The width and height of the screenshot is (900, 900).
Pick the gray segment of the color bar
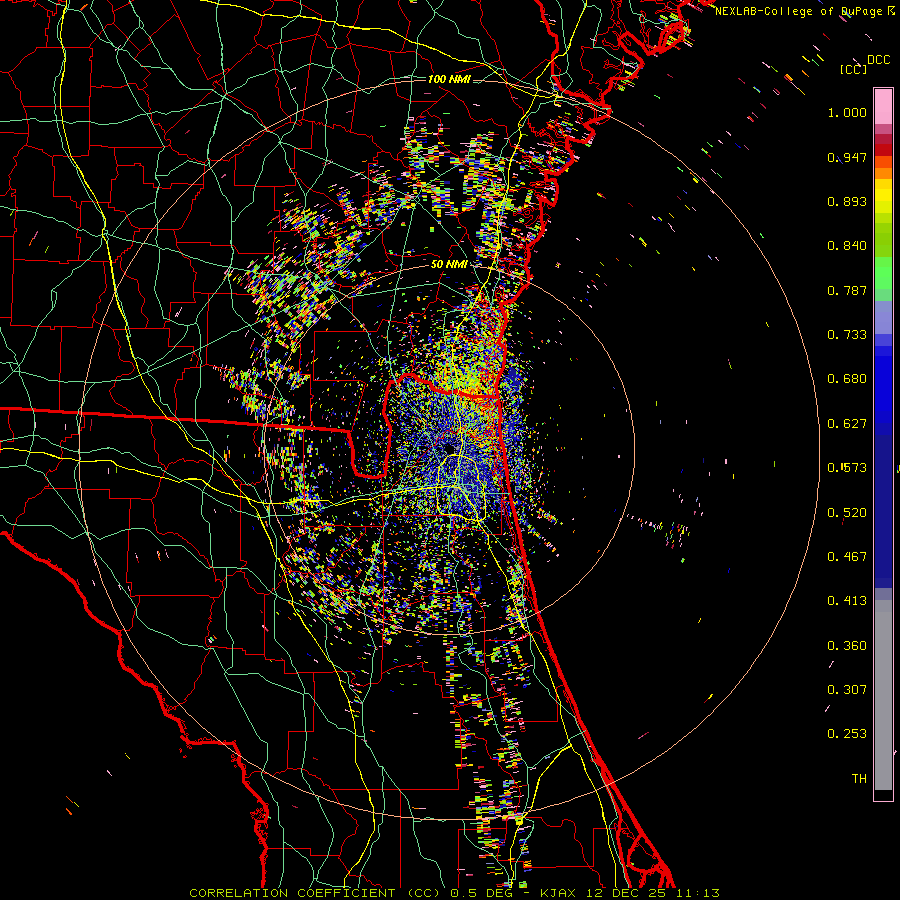pyautogui.click(x=883, y=695)
